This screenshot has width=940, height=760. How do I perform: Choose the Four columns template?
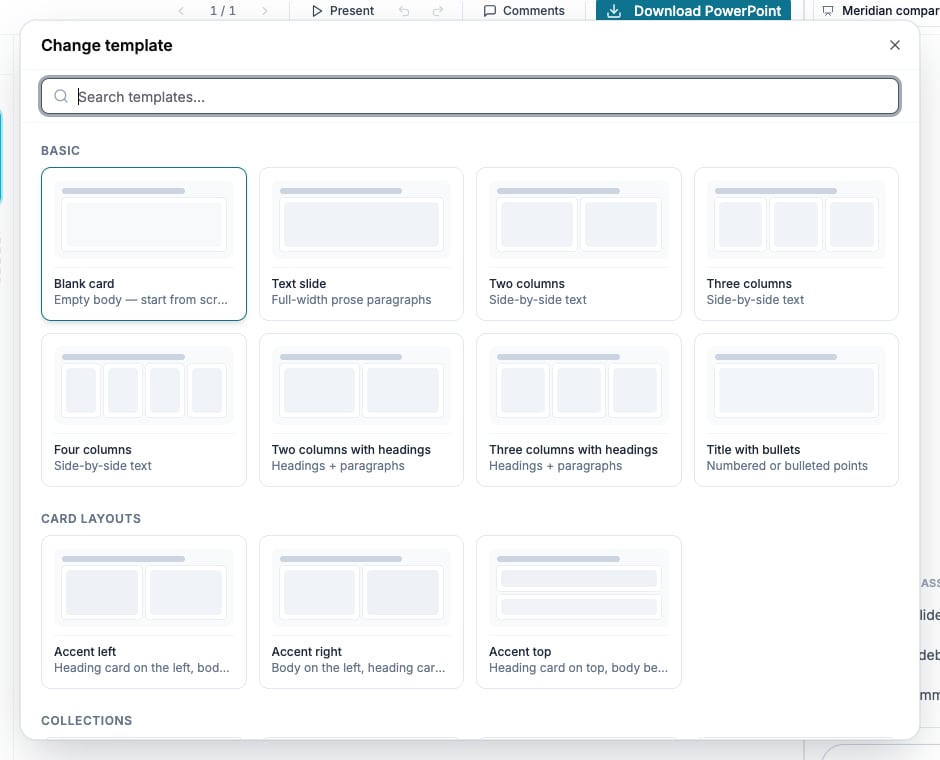click(x=144, y=410)
